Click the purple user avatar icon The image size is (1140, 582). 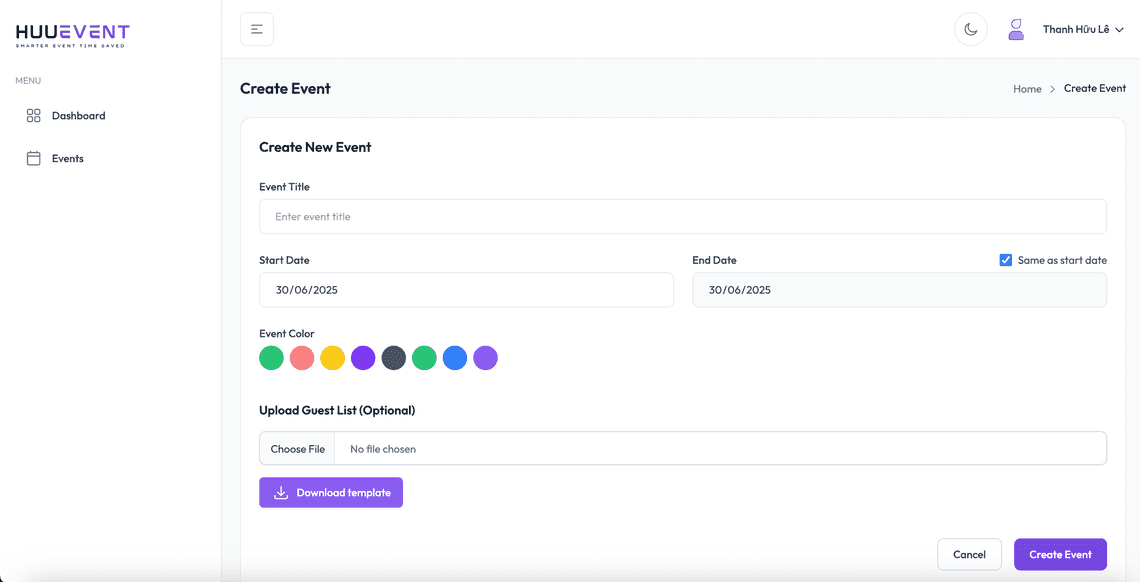(1016, 29)
